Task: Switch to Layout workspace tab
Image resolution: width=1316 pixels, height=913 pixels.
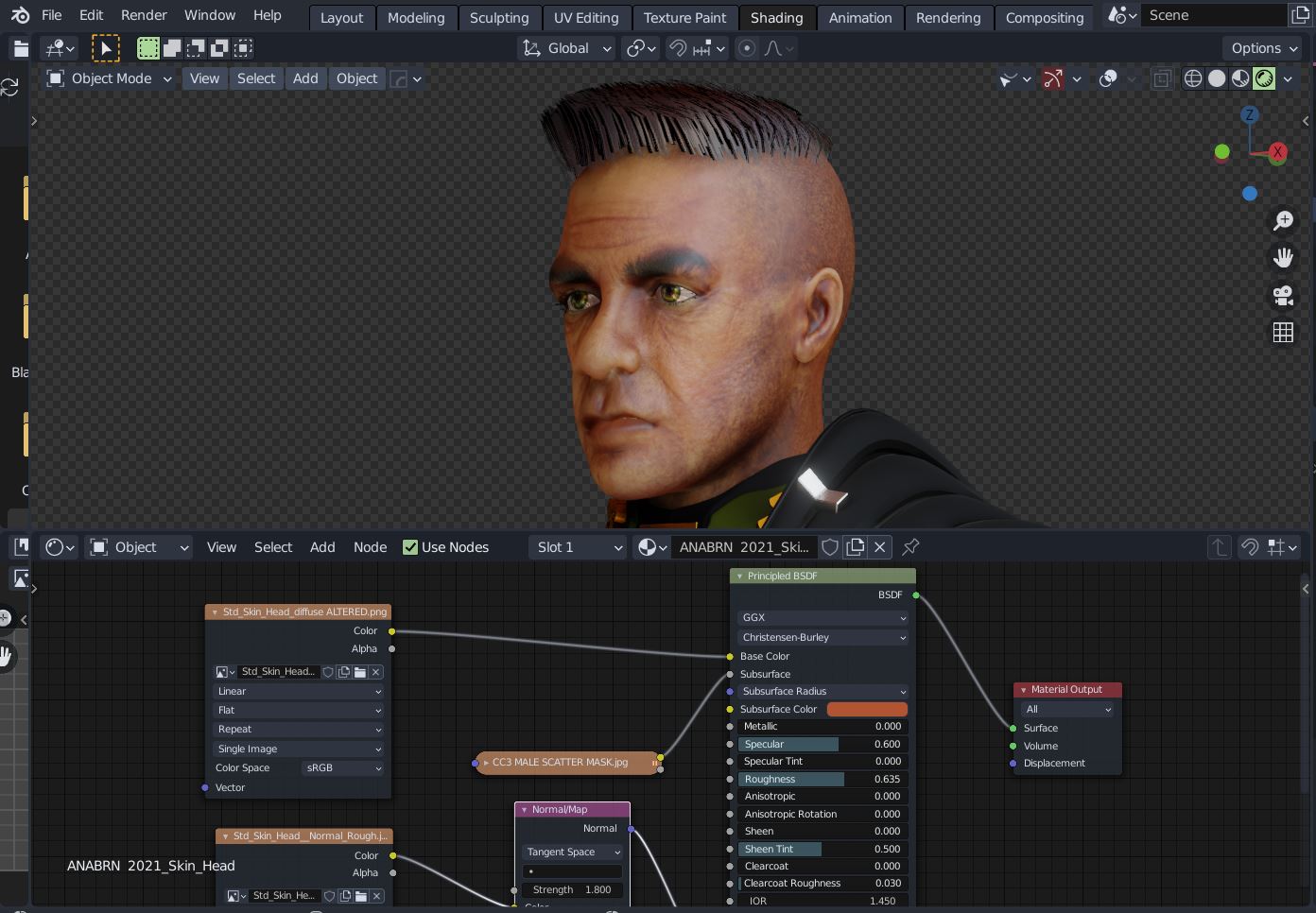Action: click(x=341, y=18)
